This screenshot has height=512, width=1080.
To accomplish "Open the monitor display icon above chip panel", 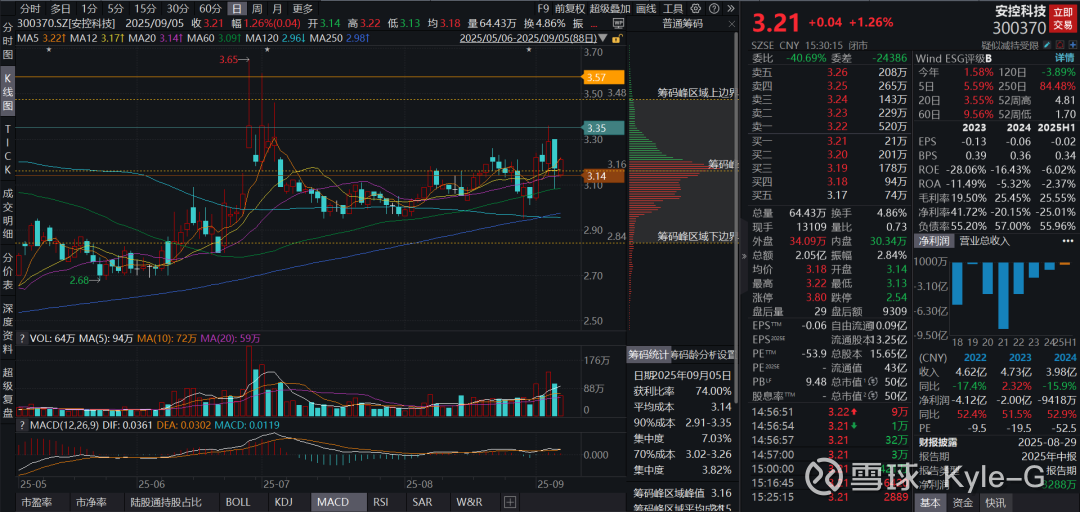I will click(619, 23).
